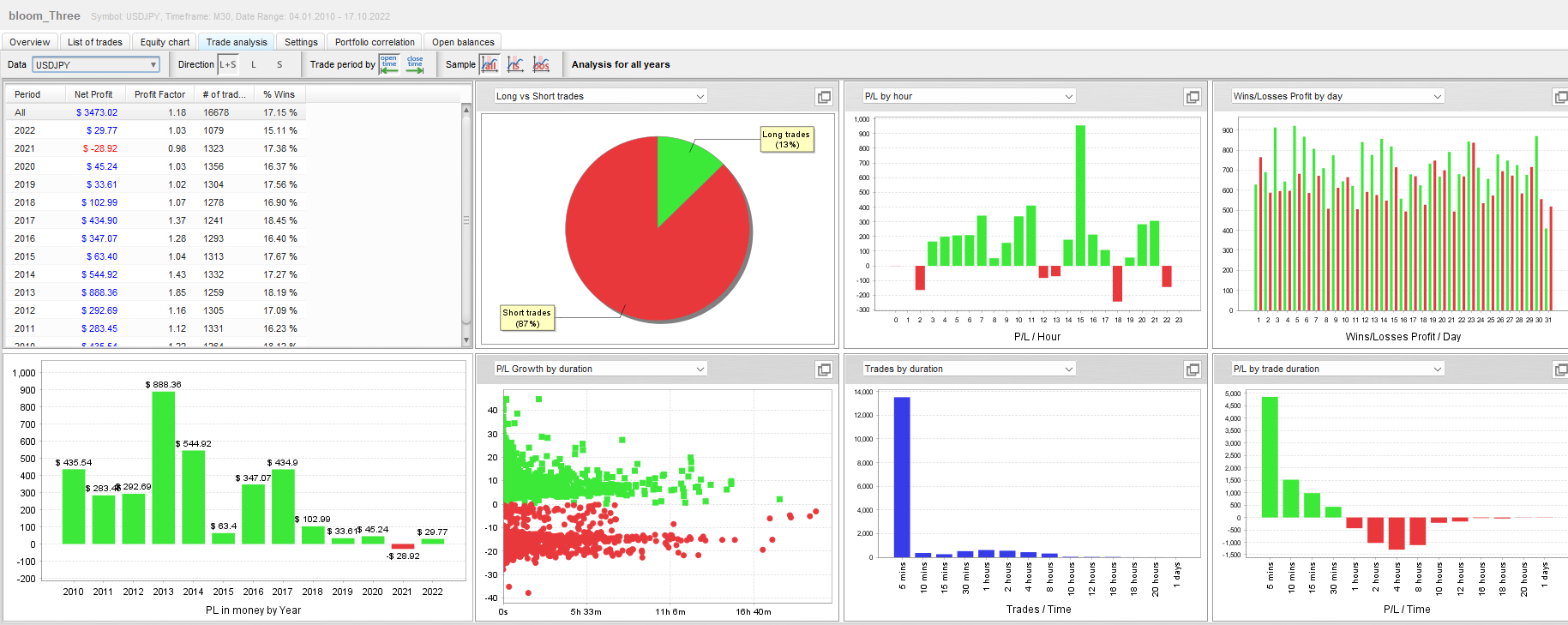Maximize the Trades by duration chart panel
Screen dimensions: 1568x625
coord(1193,370)
